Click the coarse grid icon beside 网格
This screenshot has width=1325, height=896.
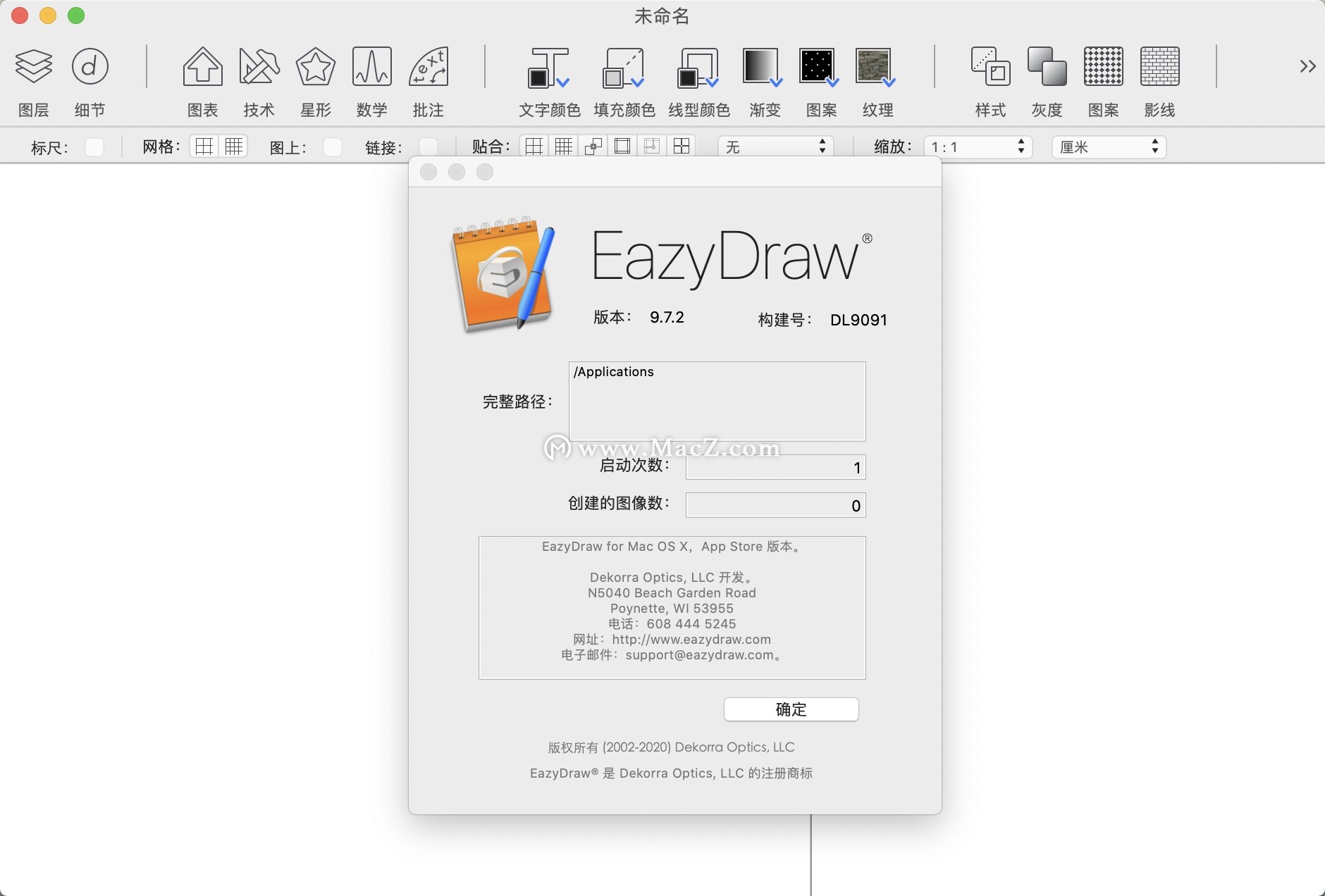(204, 147)
